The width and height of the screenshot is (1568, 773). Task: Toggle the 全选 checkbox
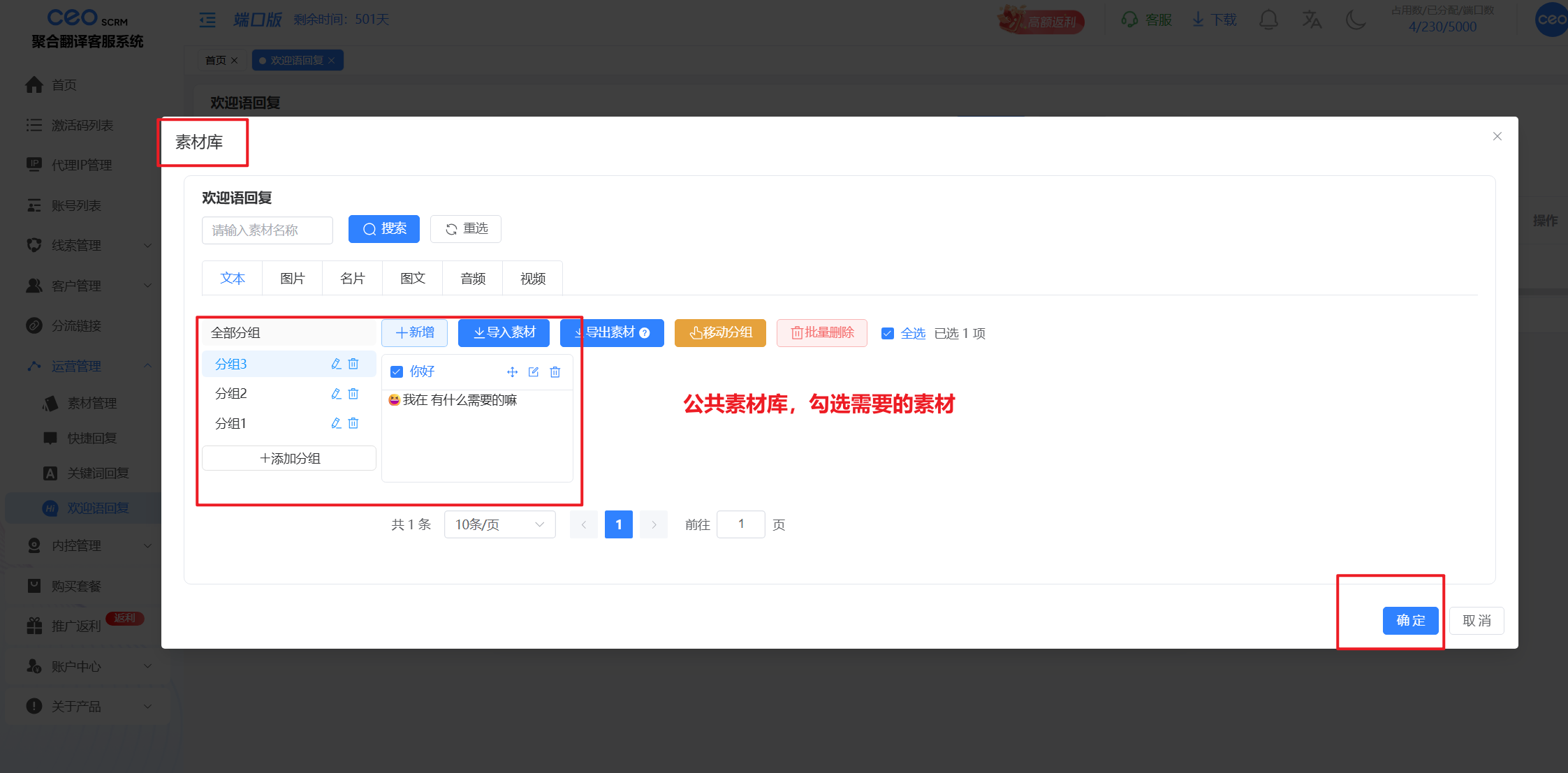[888, 333]
